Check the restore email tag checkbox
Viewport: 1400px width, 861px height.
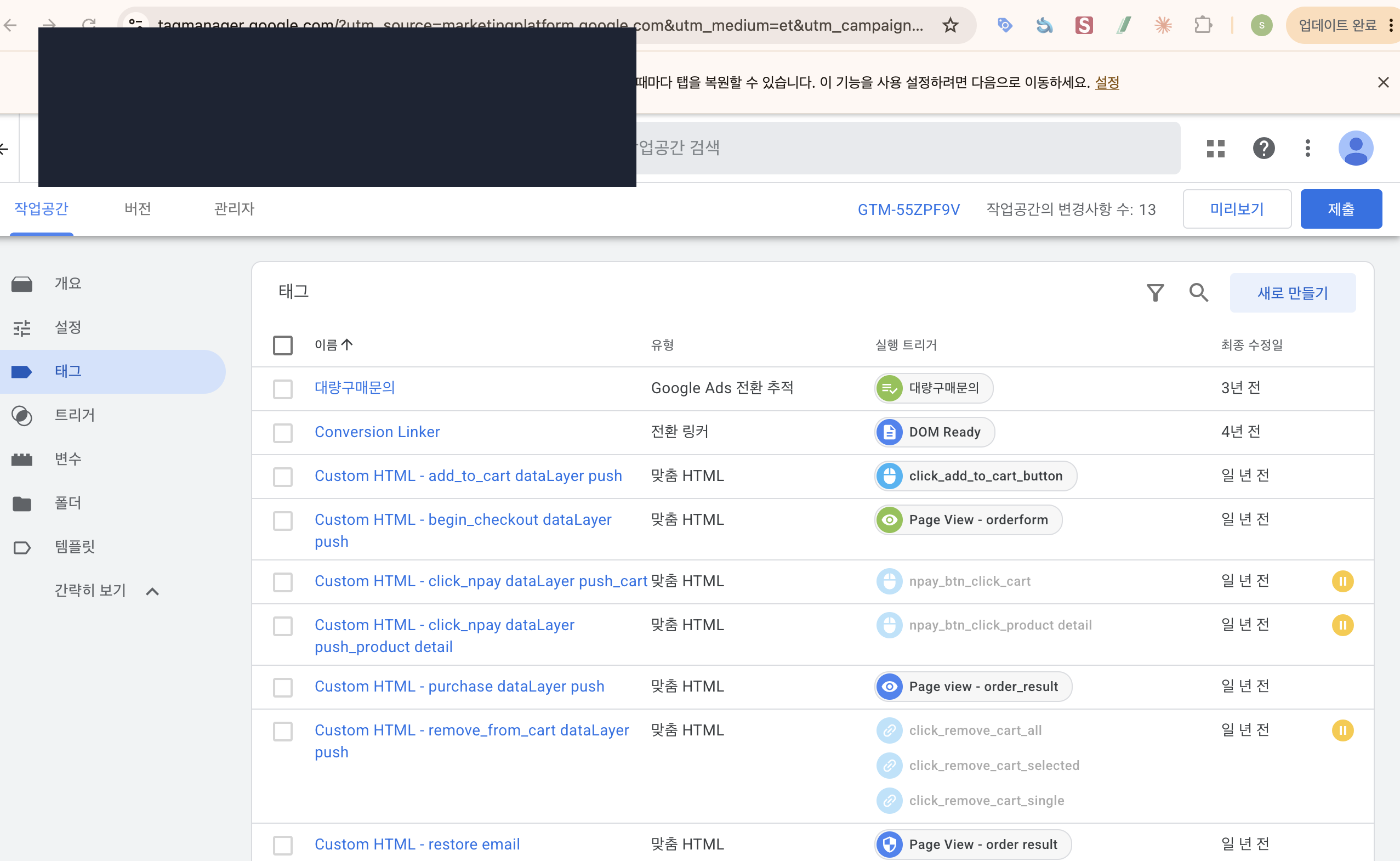pyautogui.click(x=283, y=845)
